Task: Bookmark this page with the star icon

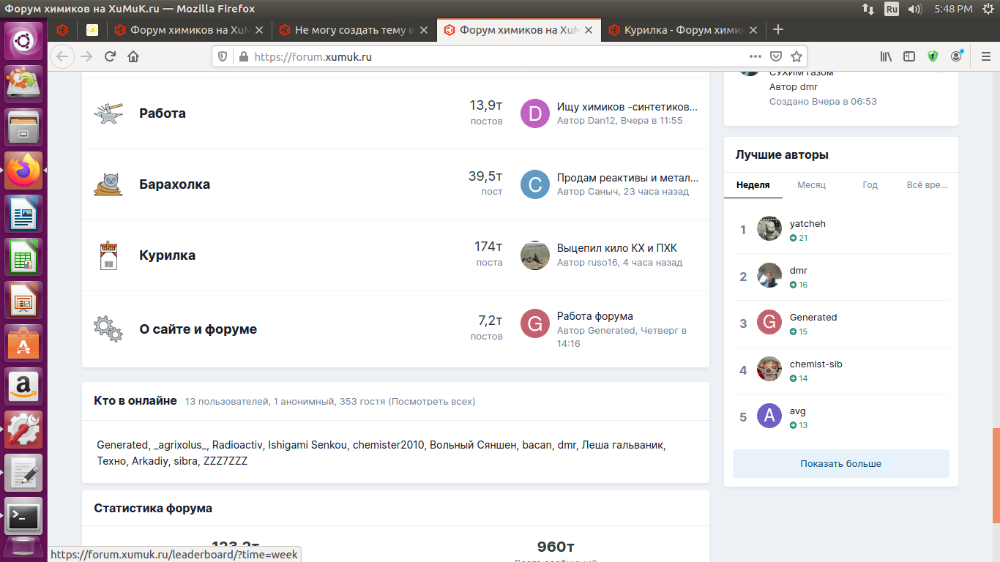Action: point(797,57)
